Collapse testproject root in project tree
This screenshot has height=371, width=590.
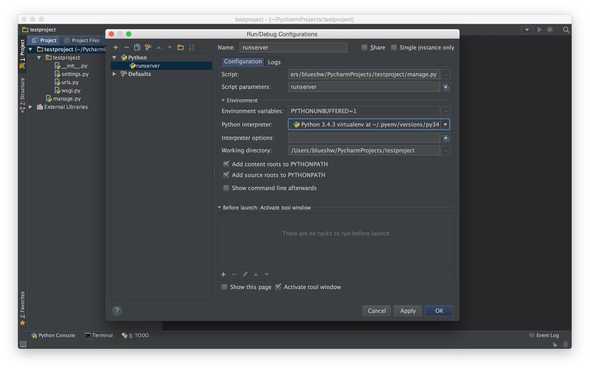[31, 49]
